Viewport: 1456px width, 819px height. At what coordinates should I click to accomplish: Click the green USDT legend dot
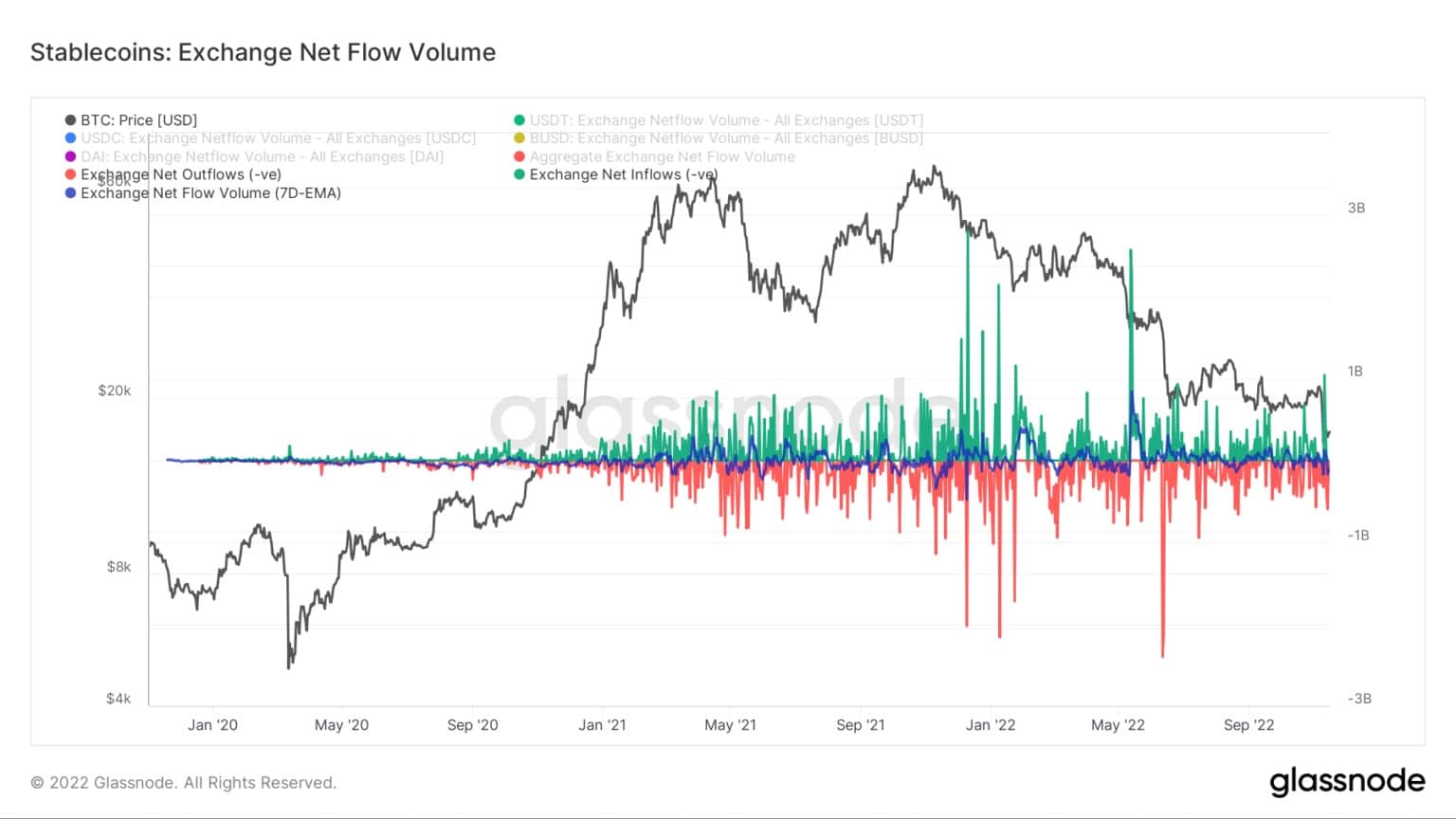(519, 120)
